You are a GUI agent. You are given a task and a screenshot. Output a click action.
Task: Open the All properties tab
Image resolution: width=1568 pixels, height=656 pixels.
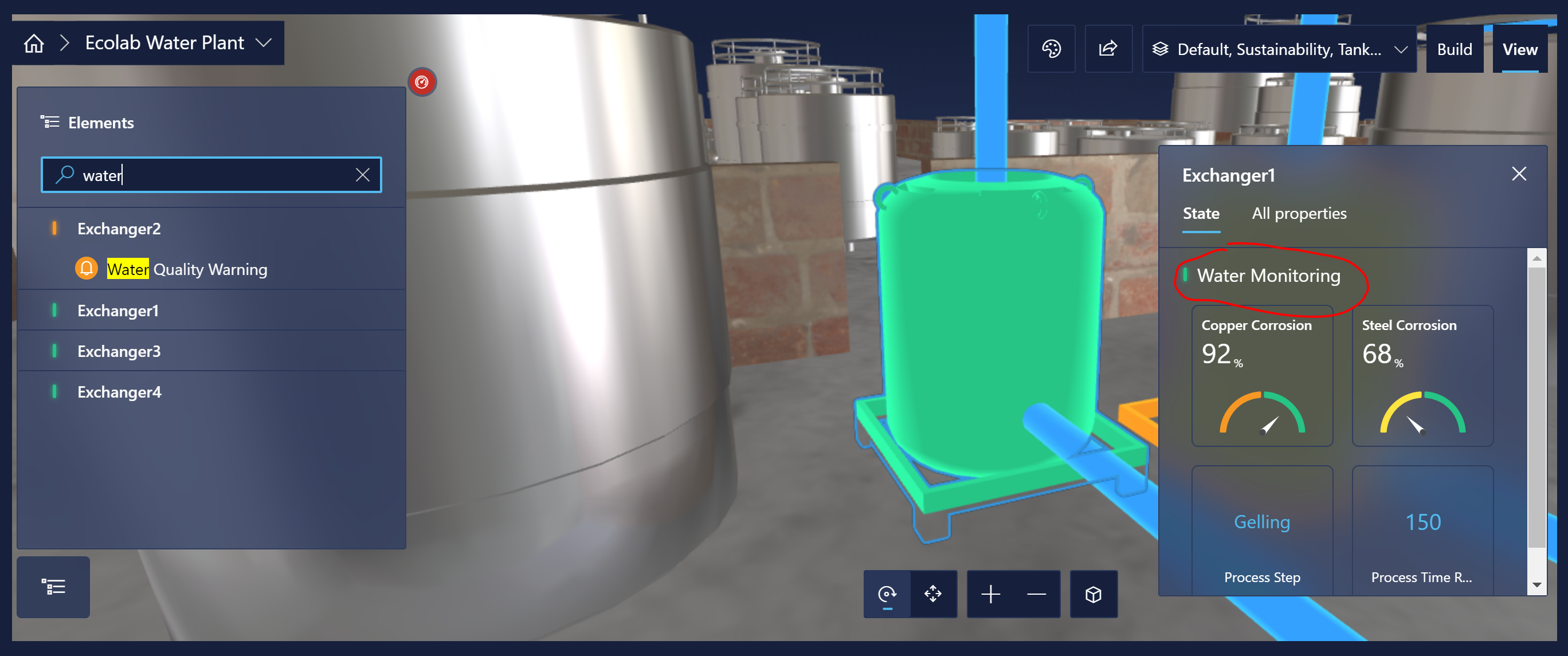point(1298,213)
